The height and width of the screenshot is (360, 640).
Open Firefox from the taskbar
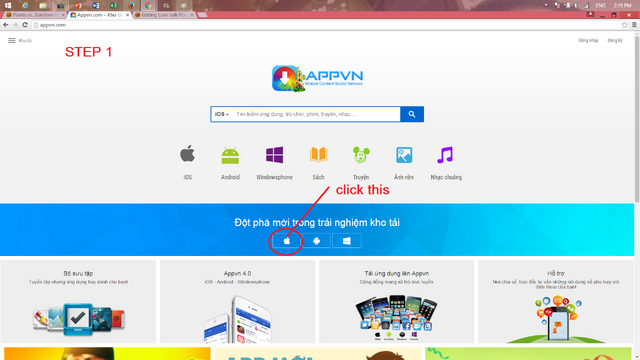click(131, 5)
